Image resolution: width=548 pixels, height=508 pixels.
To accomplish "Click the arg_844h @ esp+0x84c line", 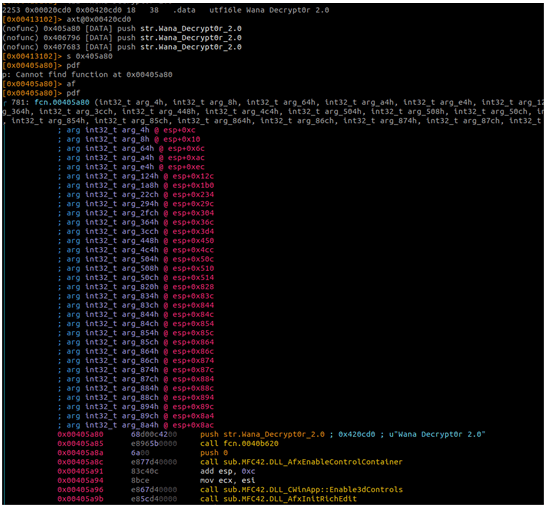I will tap(136, 314).
